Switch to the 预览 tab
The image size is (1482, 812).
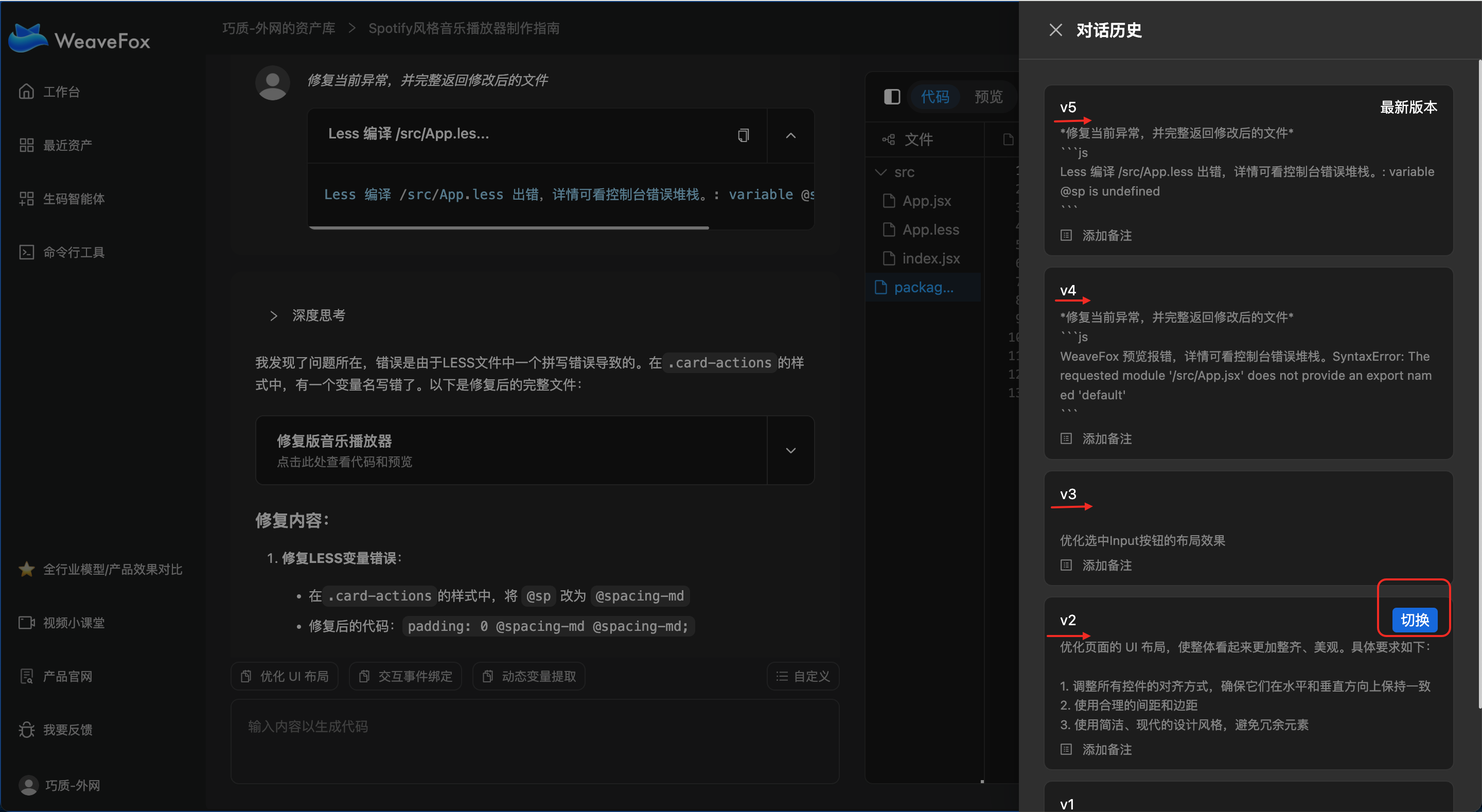pos(988,97)
